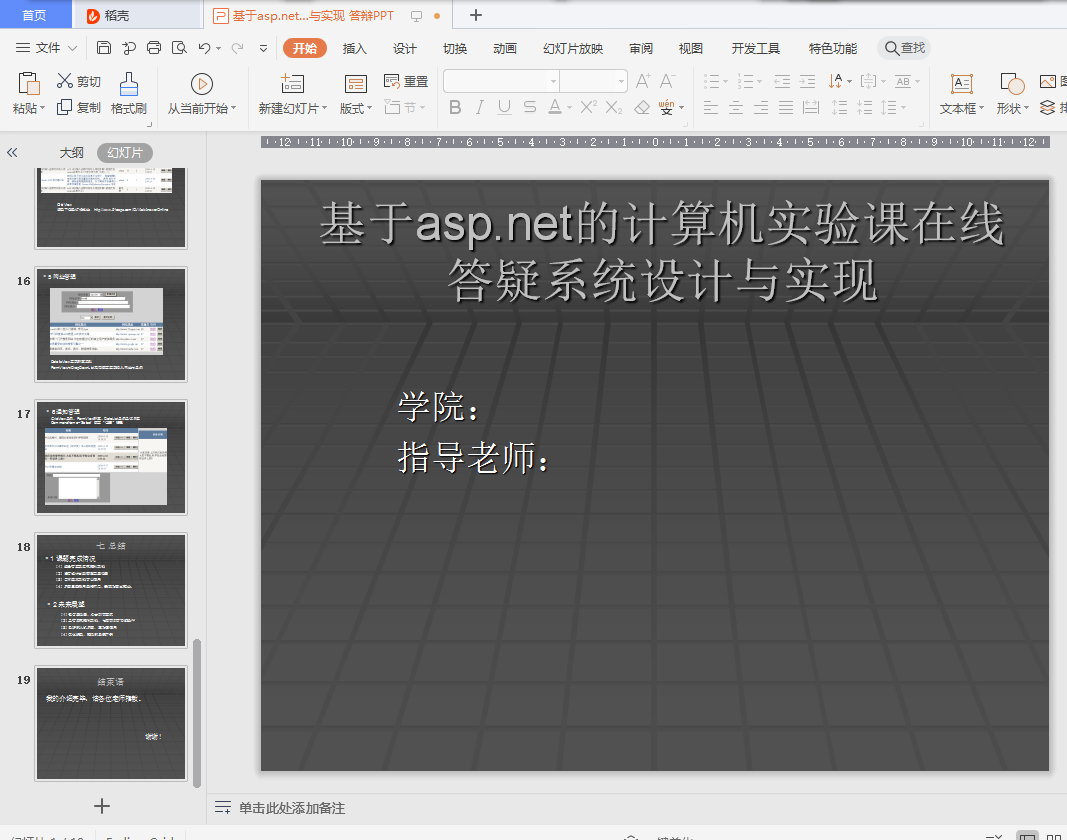Decrease the paragraph indent
1067x840 pixels.
(783, 82)
